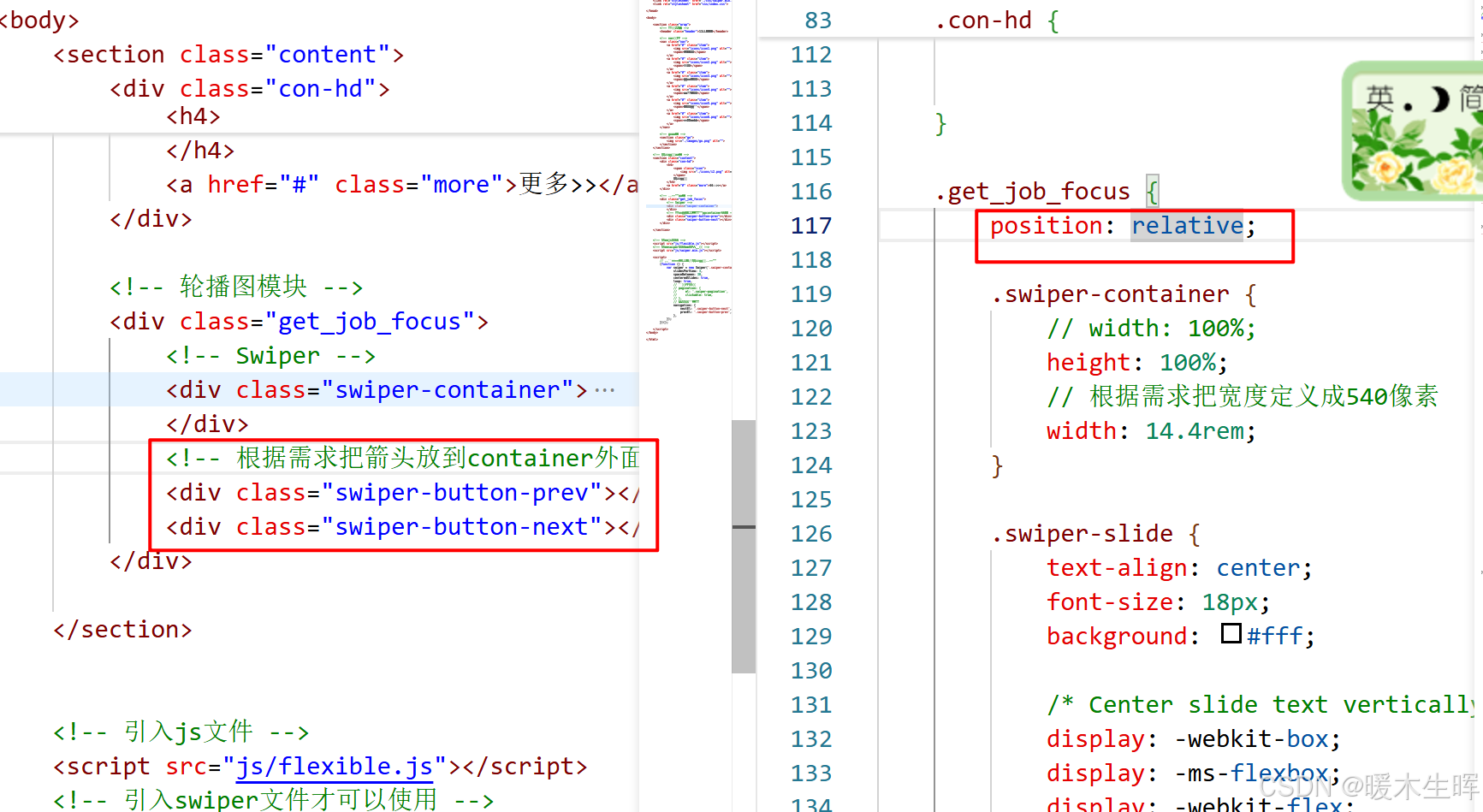The image size is (1483, 812).
Task: Click the sticky <body> tag line
Action: pos(39,20)
